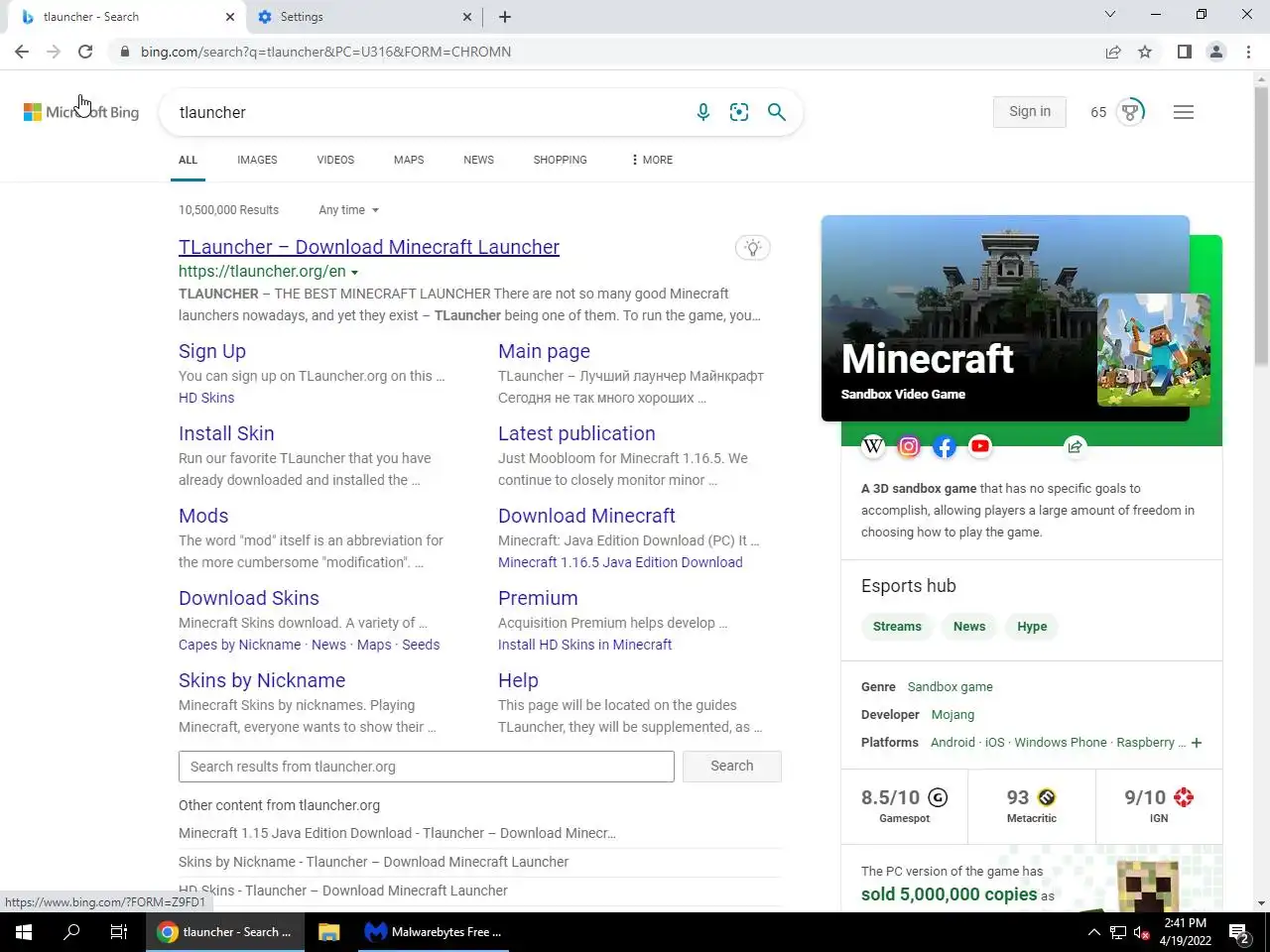Select the Hype esports chip

(1032, 627)
